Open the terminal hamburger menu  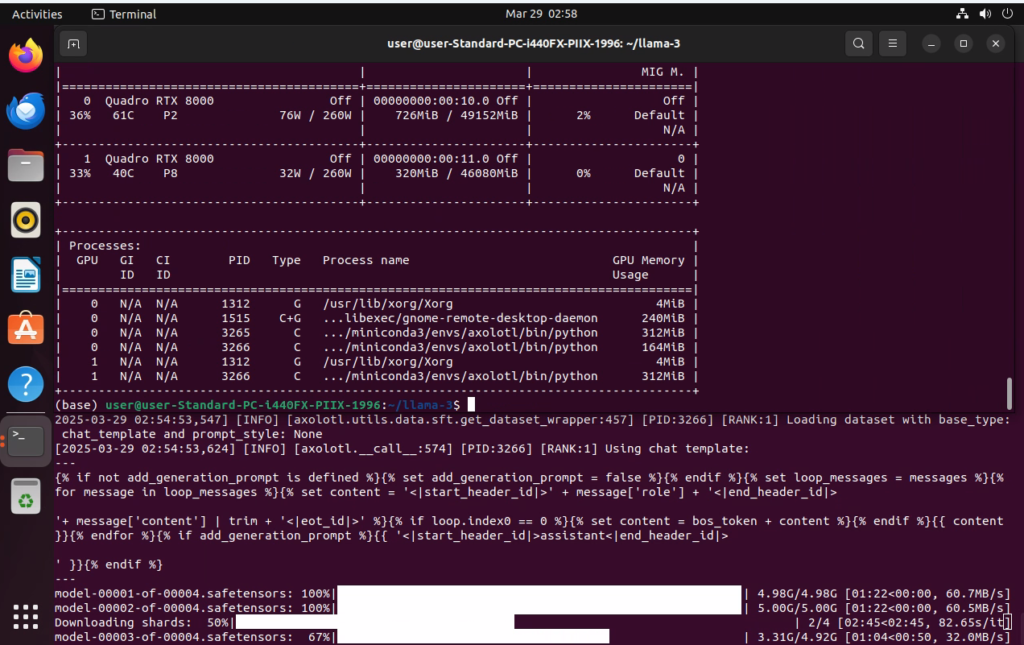(894, 44)
